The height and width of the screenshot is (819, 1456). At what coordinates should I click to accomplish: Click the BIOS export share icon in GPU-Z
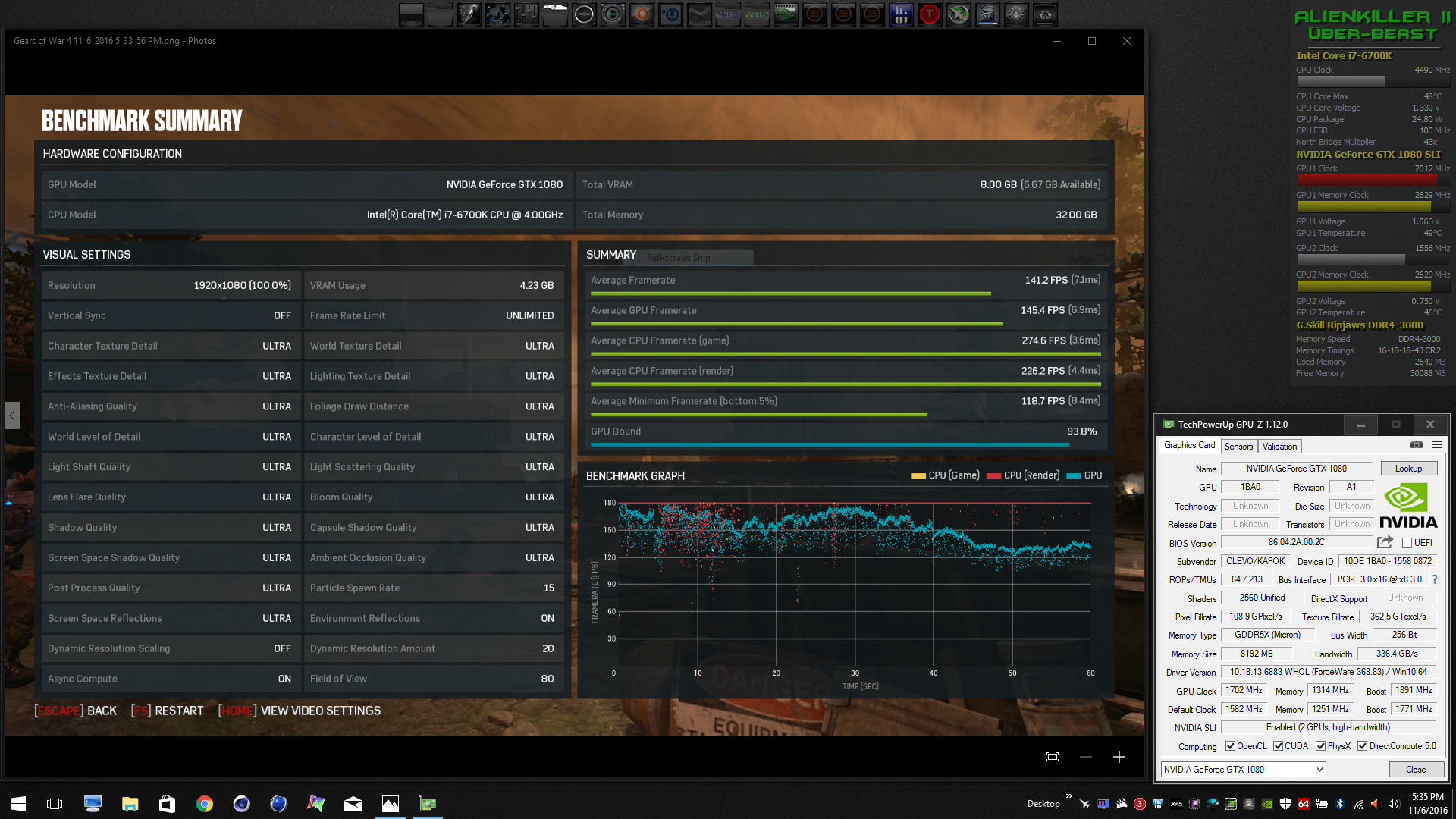(x=1385, y=542)
